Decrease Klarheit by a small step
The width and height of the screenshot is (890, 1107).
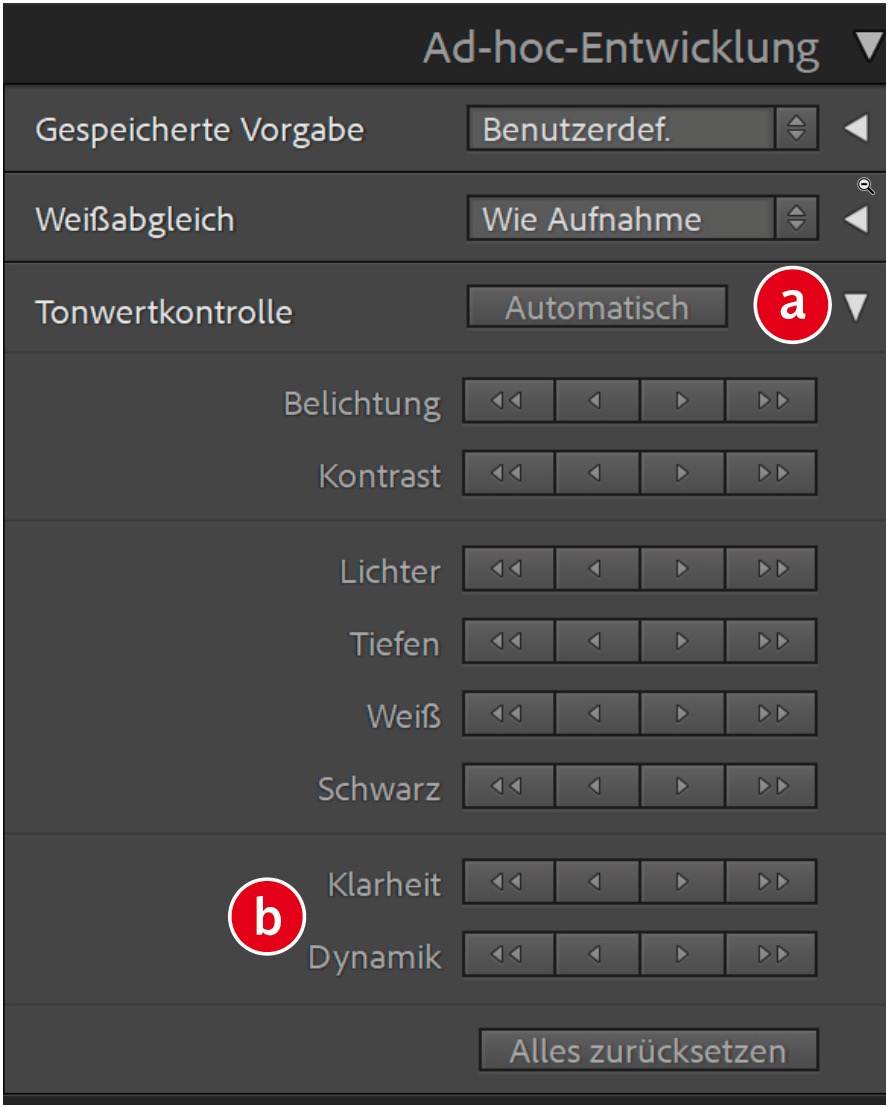point(596,882)
